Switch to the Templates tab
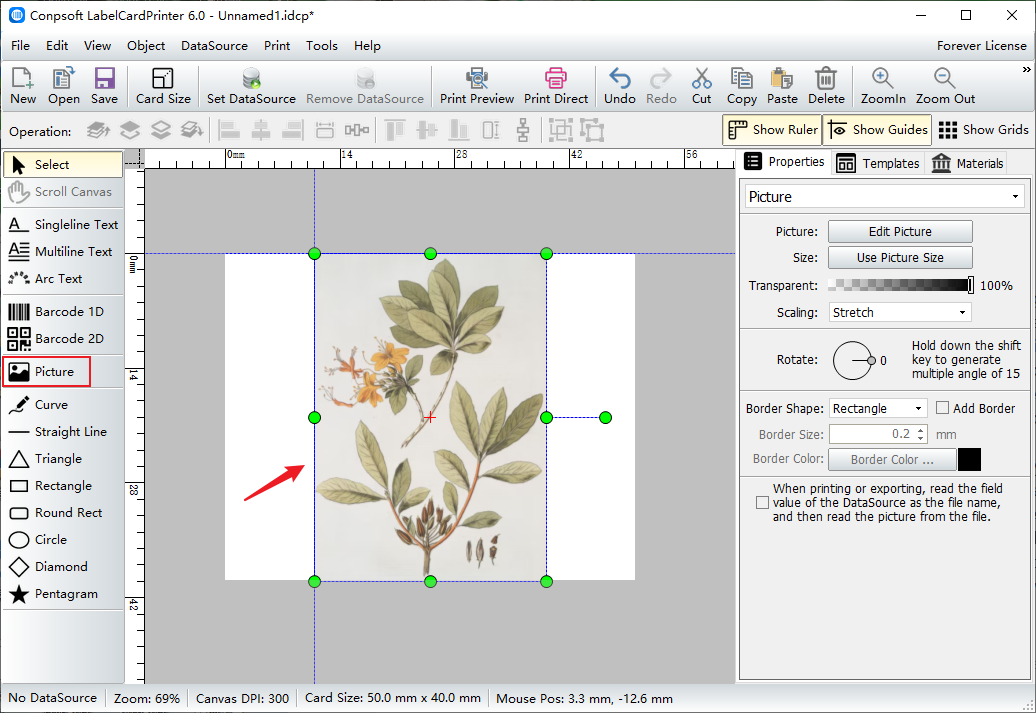Screen dimensions: 1036x713 (x=877, y=163)
